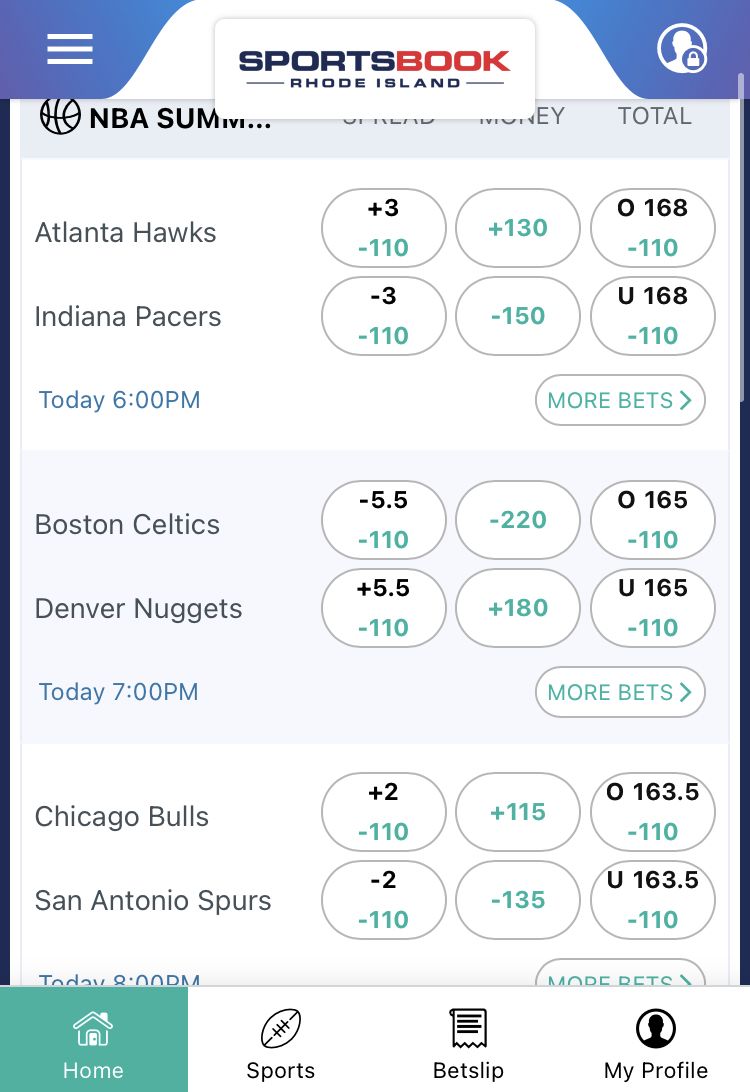Image resolution: width=750 pixels, height=1092 pixels.
Task: Select Atlanta Hawks +3 spread bet
Action: (x=384, y=228)
